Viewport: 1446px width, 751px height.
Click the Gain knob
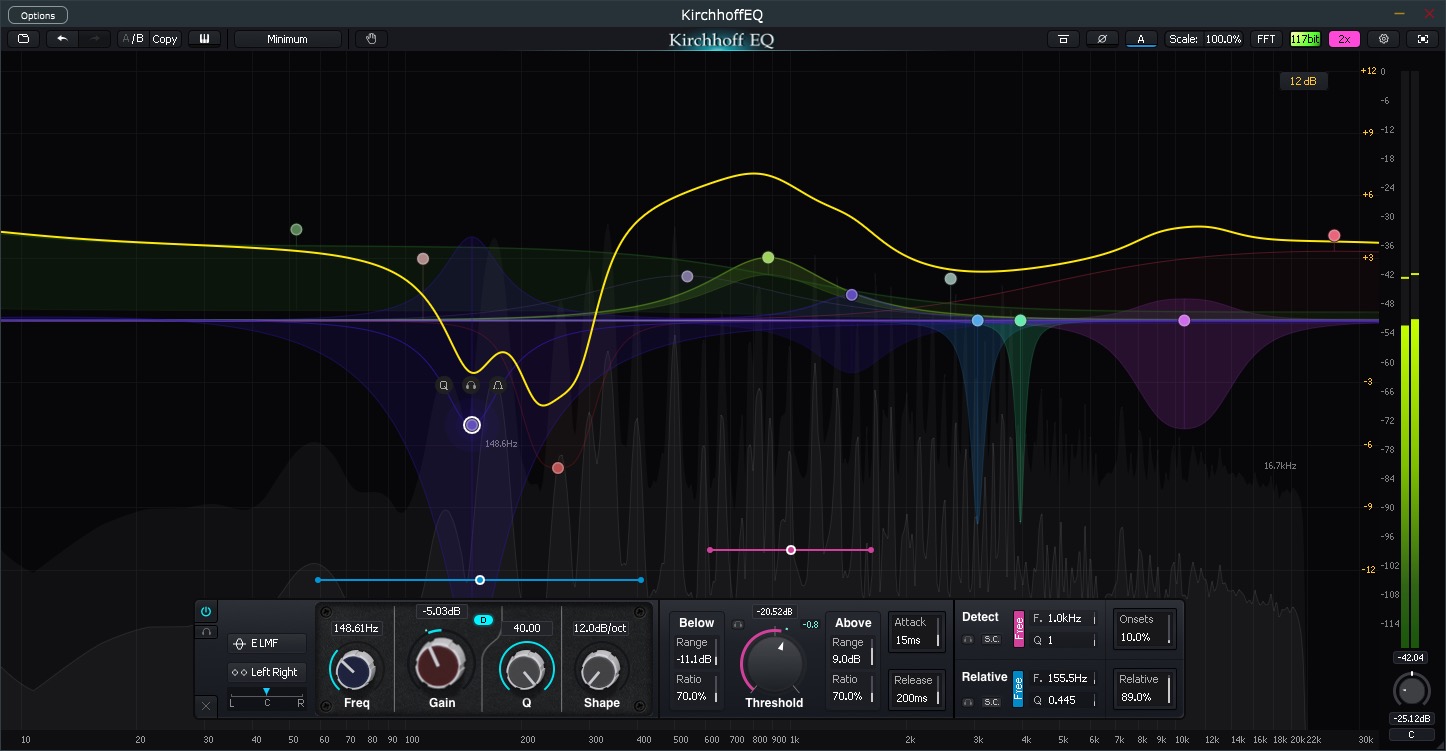pos(439,665)
